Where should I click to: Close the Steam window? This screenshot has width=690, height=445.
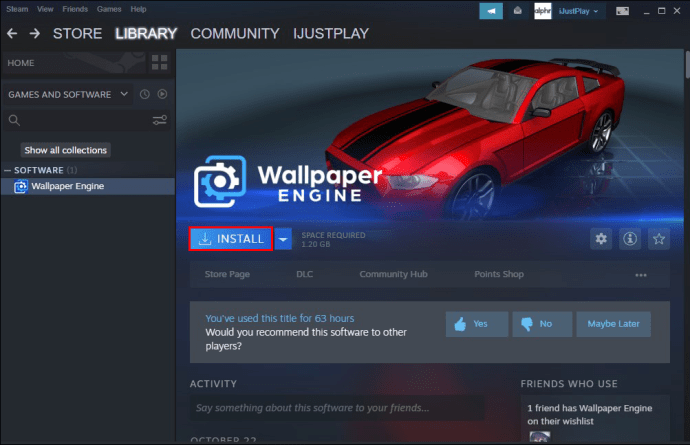[677, 11]
